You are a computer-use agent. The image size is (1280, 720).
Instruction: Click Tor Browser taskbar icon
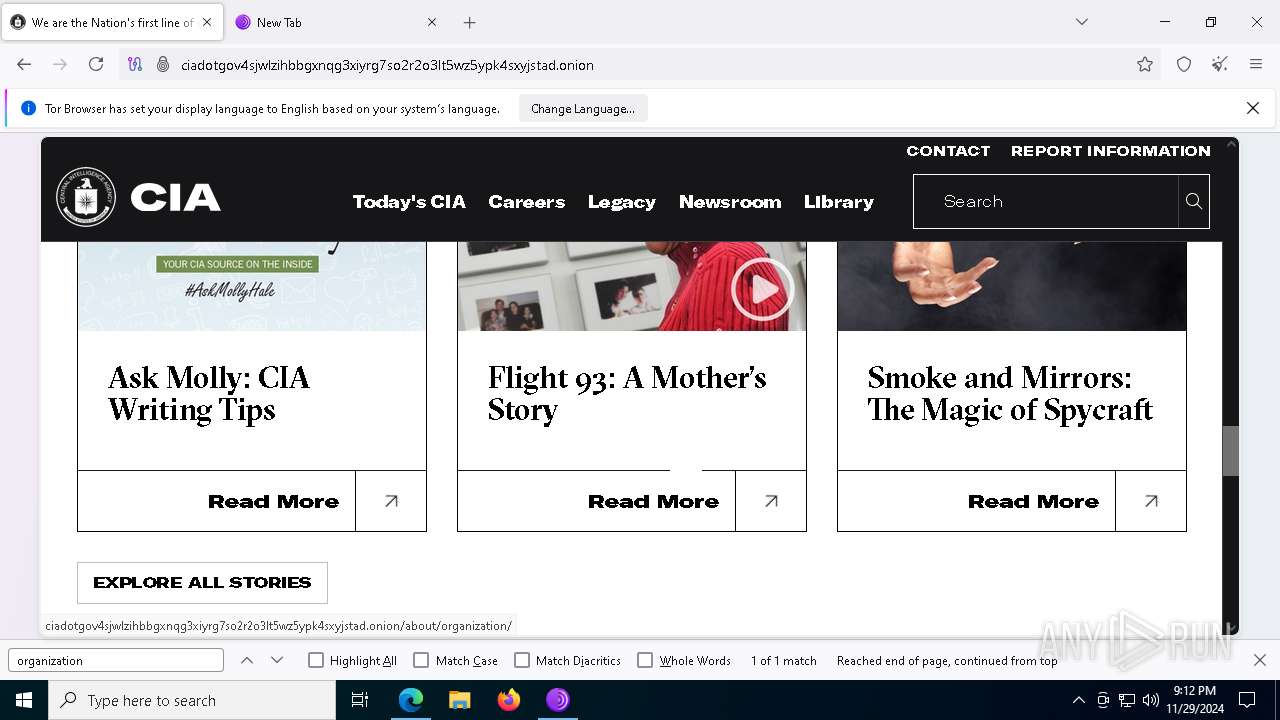coord(558,700)
